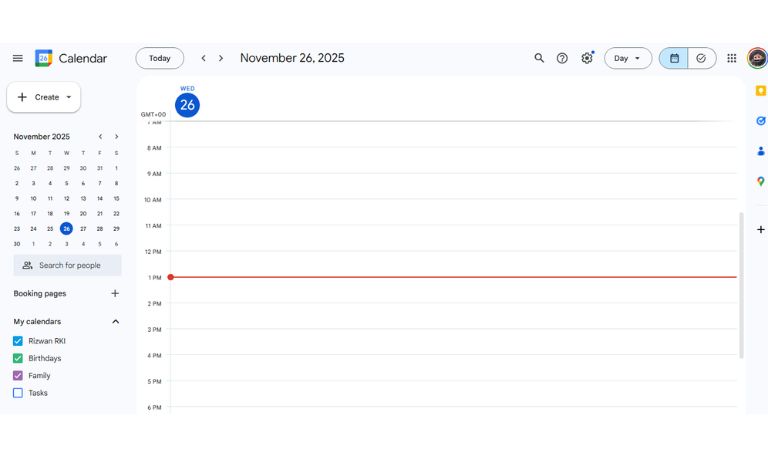Show the previous month in the mini calendar
This screenshot has height=460, width=768.
pyautogui.click(x=100, y=137)
